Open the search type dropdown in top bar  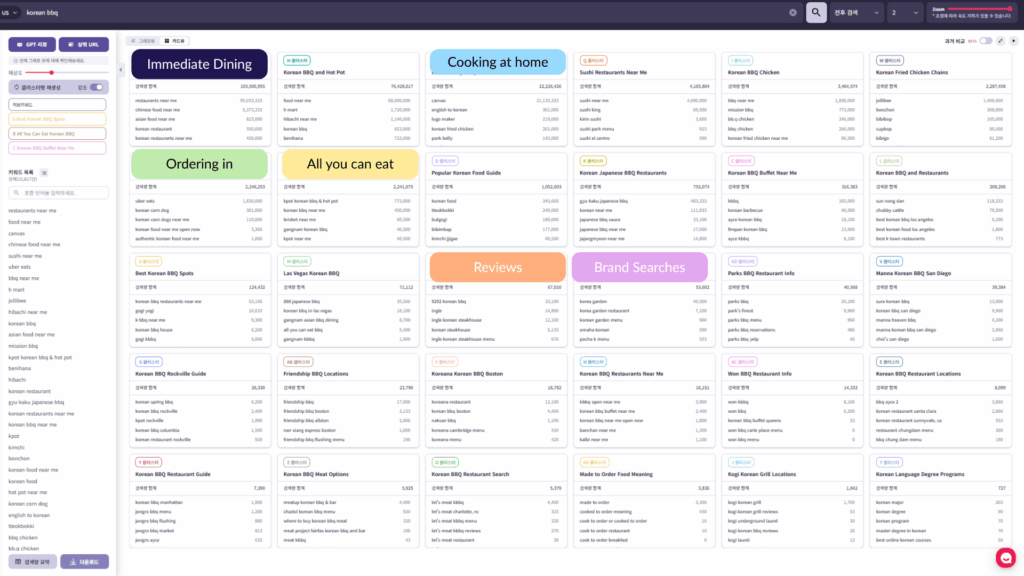856,12
